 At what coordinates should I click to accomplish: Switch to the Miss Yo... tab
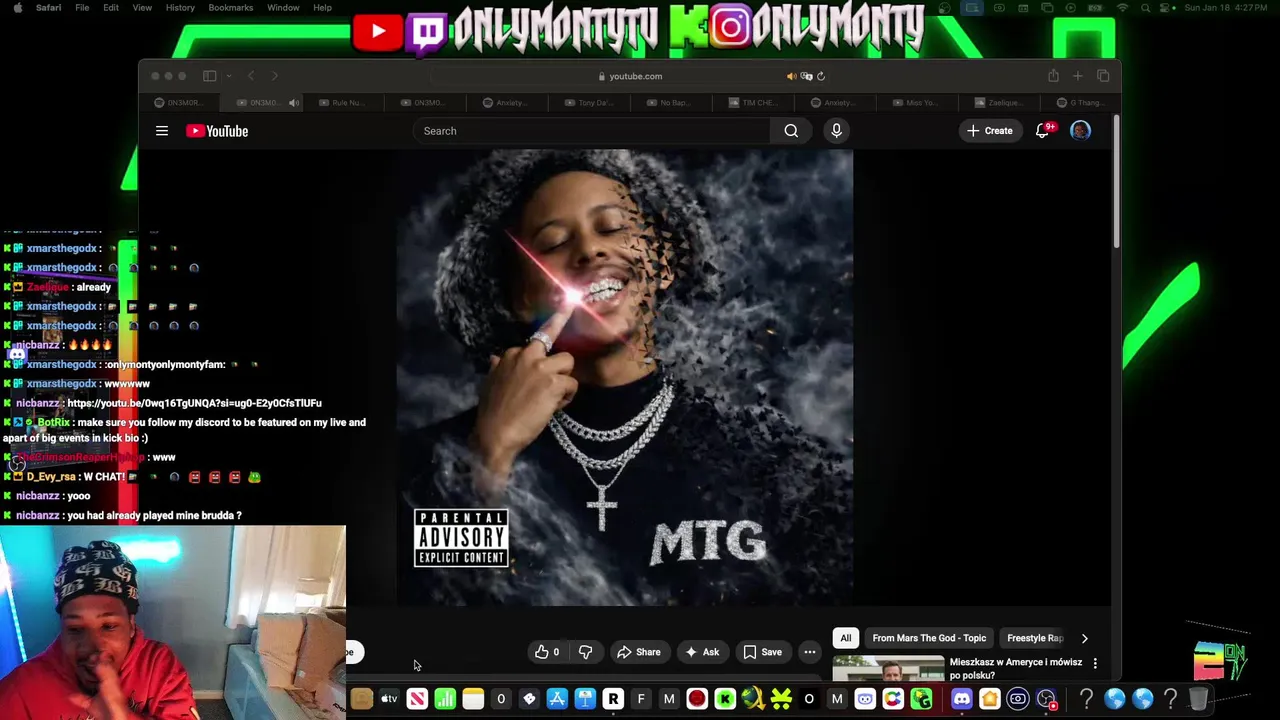point(917,102)
